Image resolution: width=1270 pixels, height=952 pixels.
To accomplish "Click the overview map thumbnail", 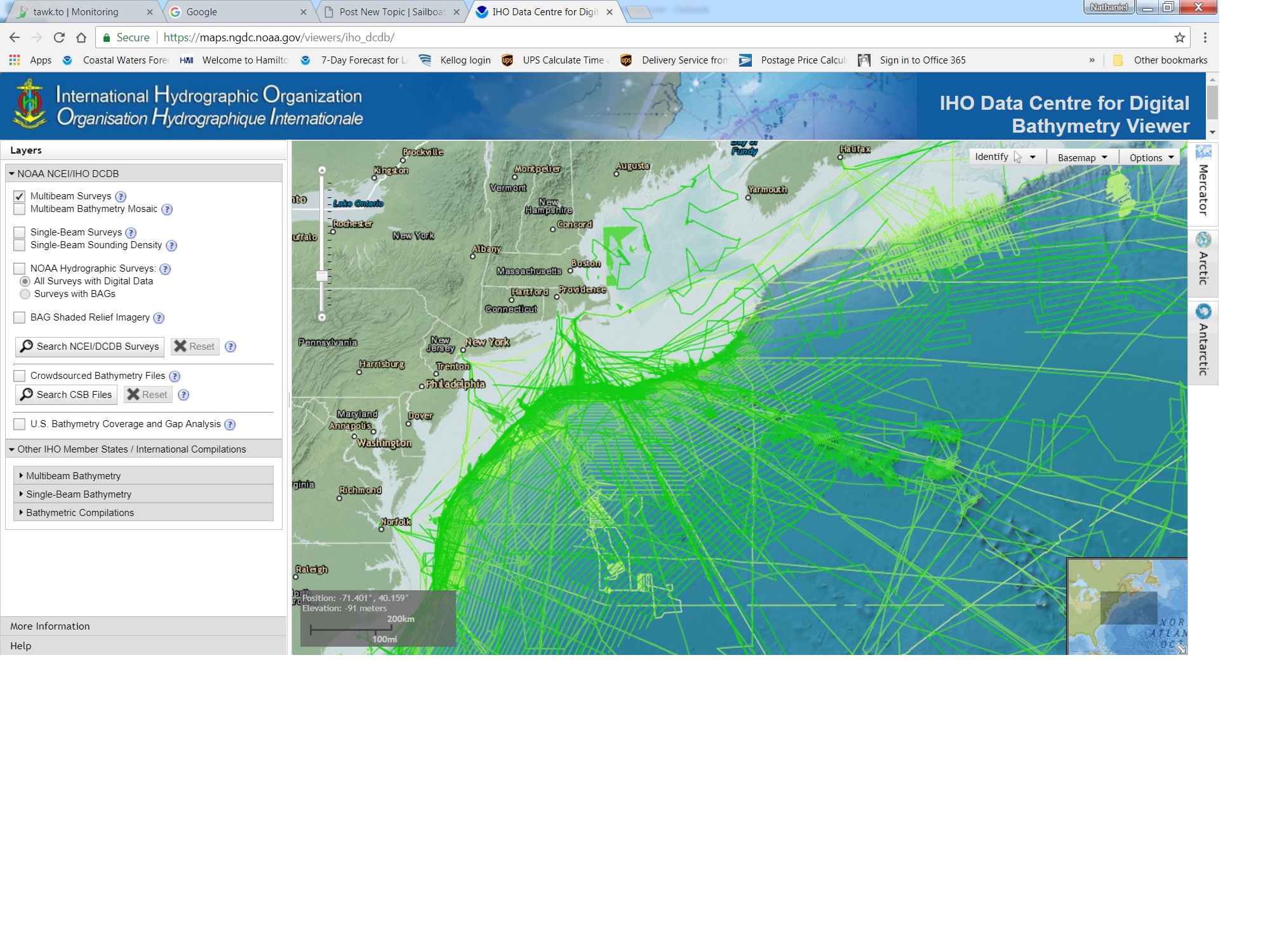I will pos(1127,606).
